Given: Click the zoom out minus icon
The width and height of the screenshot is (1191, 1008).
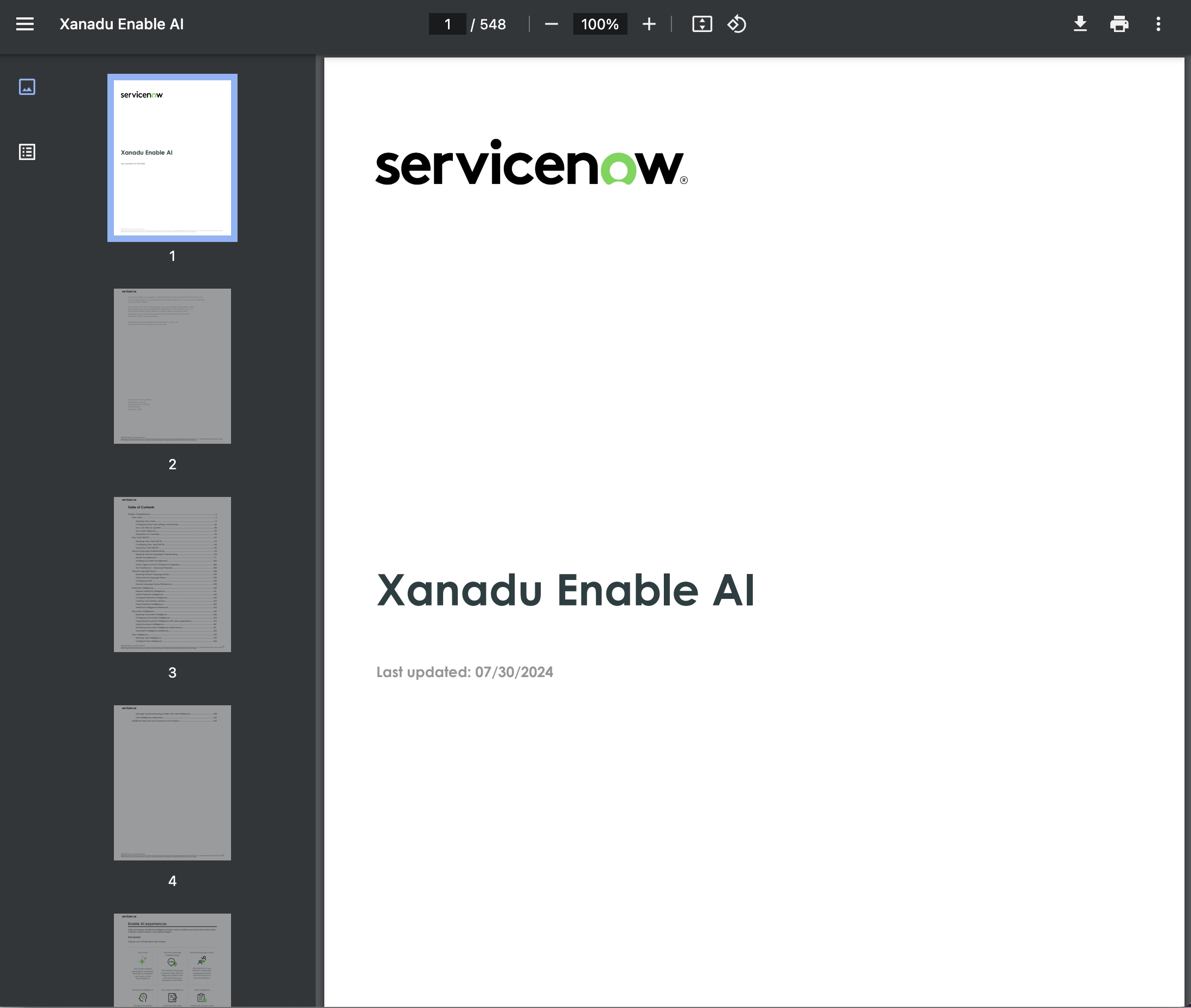Looking at the screenshot, I should (x=550, y=24).
